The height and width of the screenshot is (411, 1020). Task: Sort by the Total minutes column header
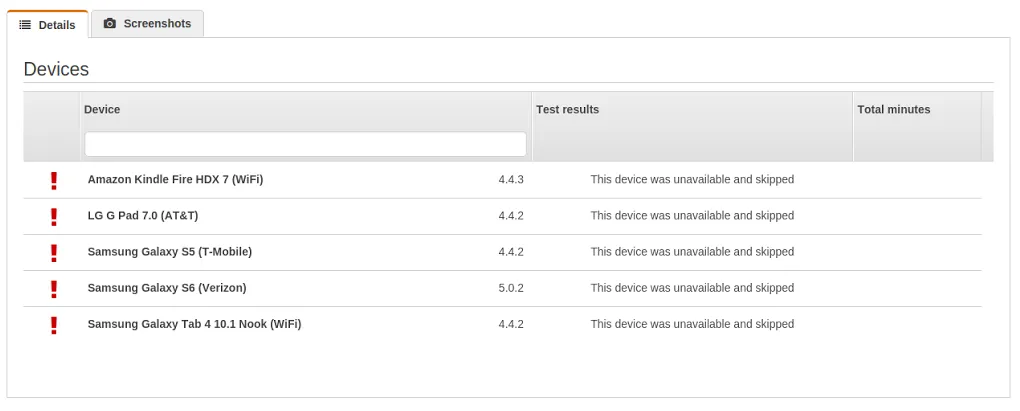[x=893, y=109]
